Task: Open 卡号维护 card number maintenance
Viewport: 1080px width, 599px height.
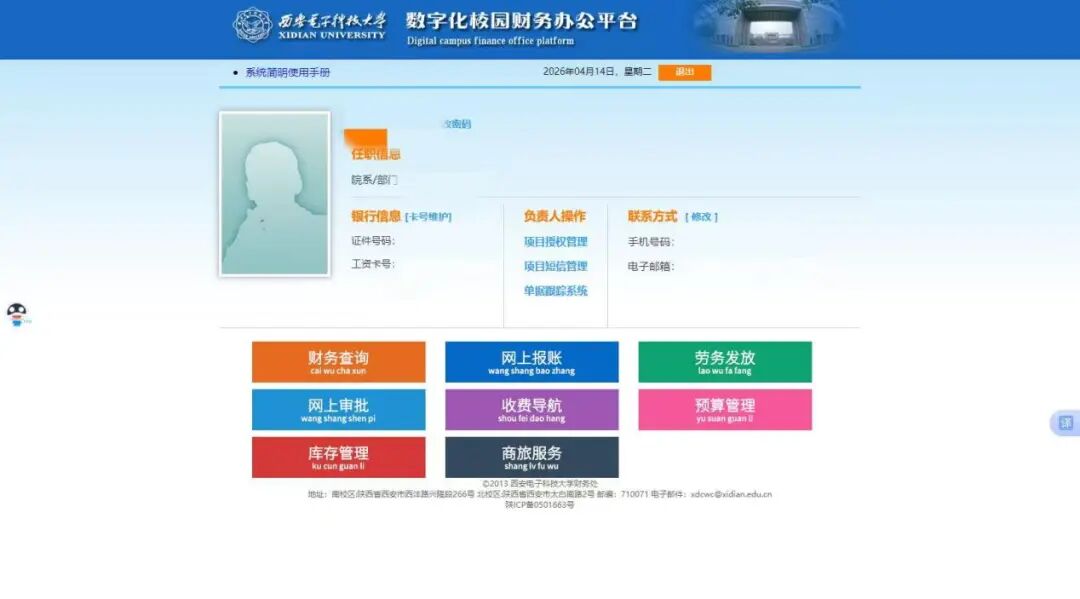Action: [428, 217]
